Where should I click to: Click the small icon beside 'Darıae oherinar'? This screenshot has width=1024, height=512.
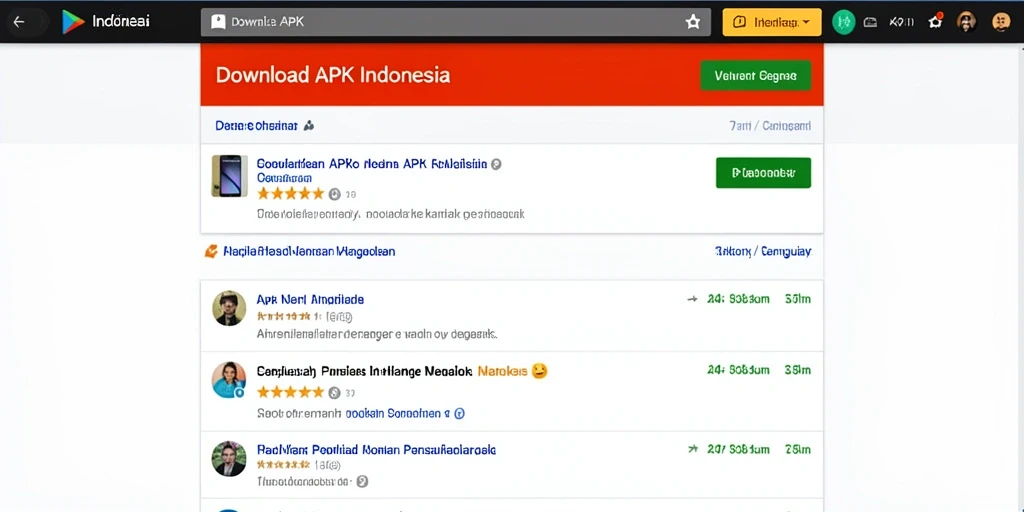(309, 125)
